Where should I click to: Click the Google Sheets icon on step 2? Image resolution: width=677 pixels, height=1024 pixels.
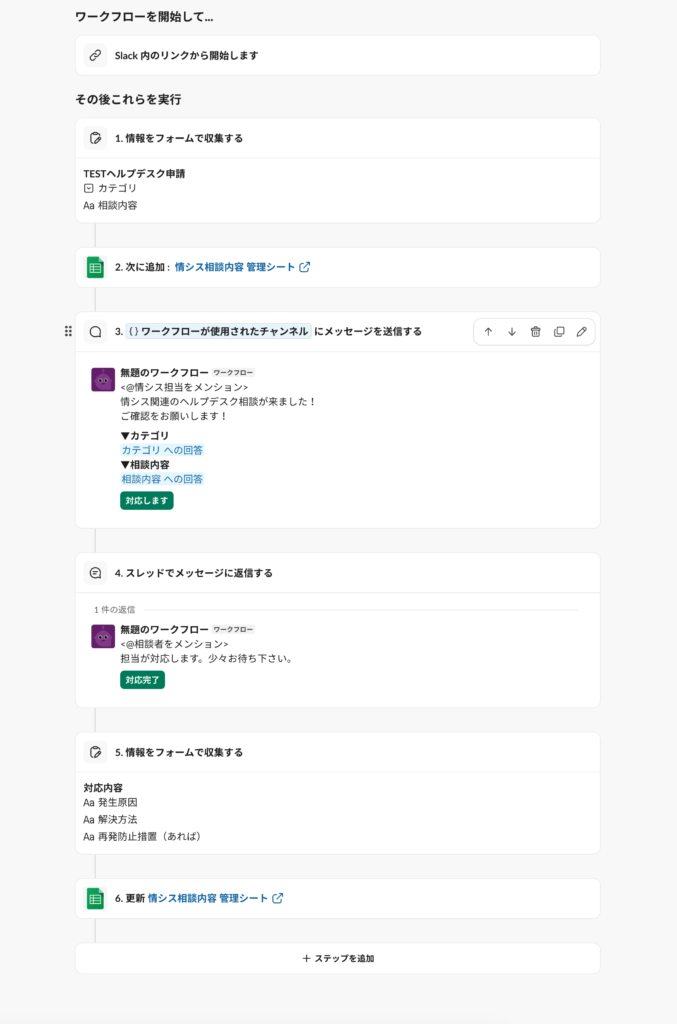[95, 267]
